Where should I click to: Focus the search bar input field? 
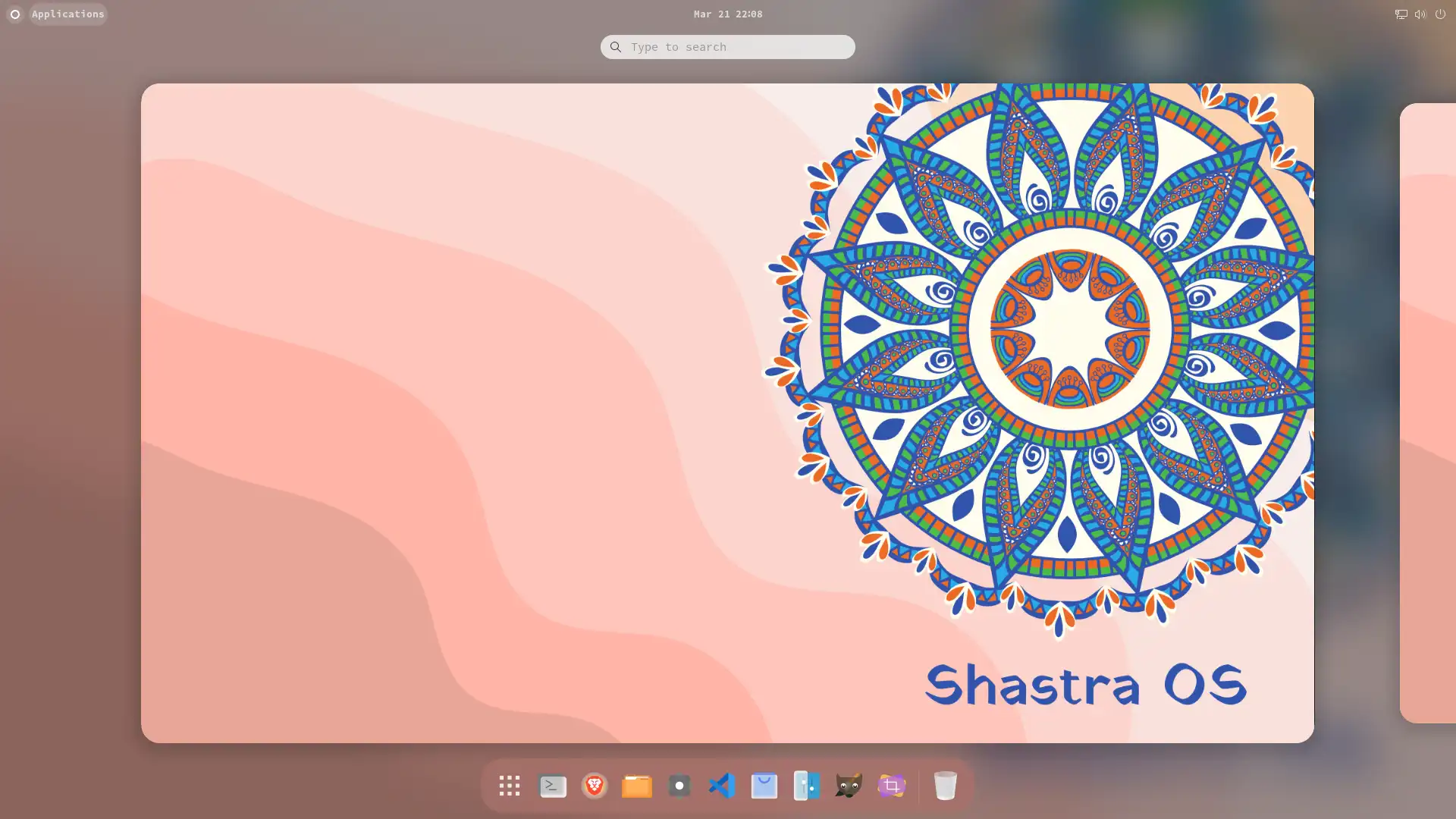tap(728, 47)
